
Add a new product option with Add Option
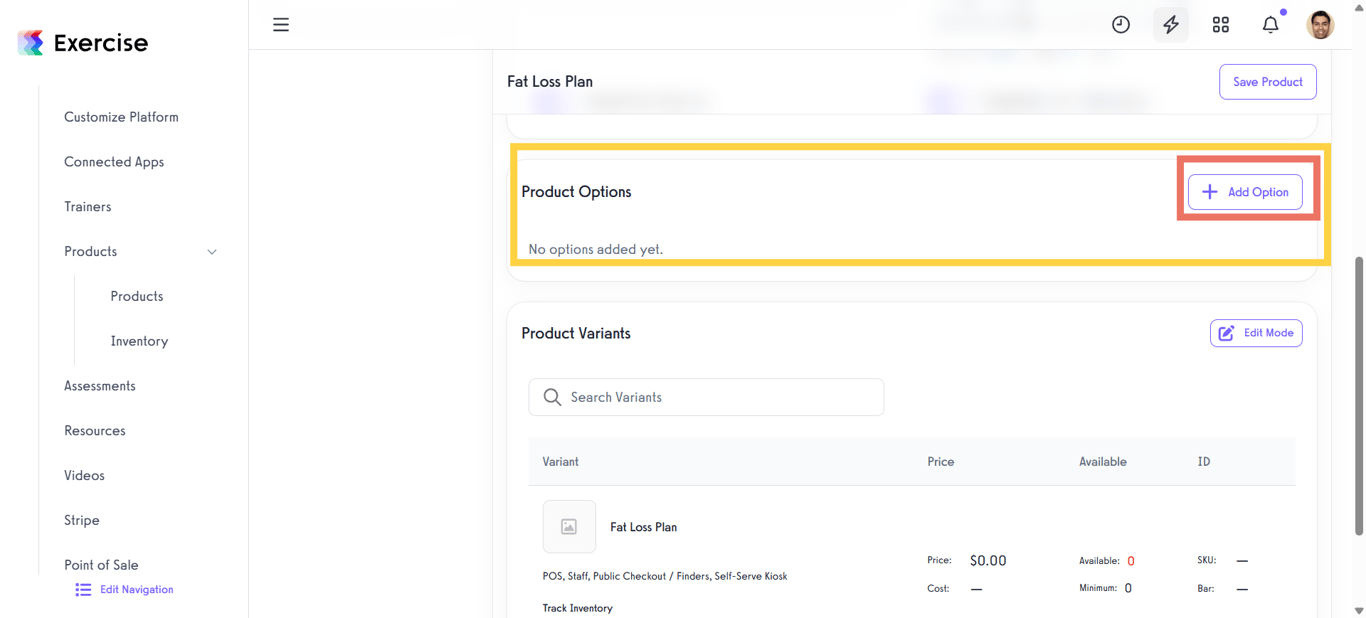1245,192
